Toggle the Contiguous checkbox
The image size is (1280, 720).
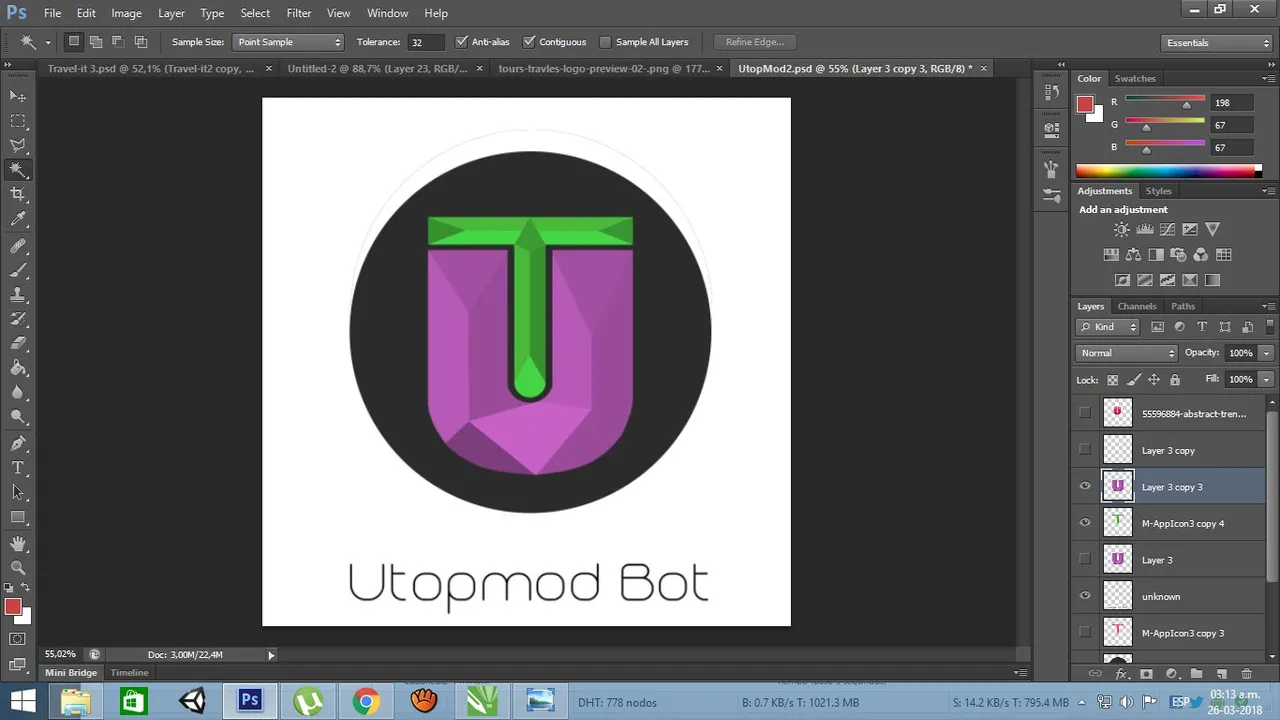click(528, 42)
